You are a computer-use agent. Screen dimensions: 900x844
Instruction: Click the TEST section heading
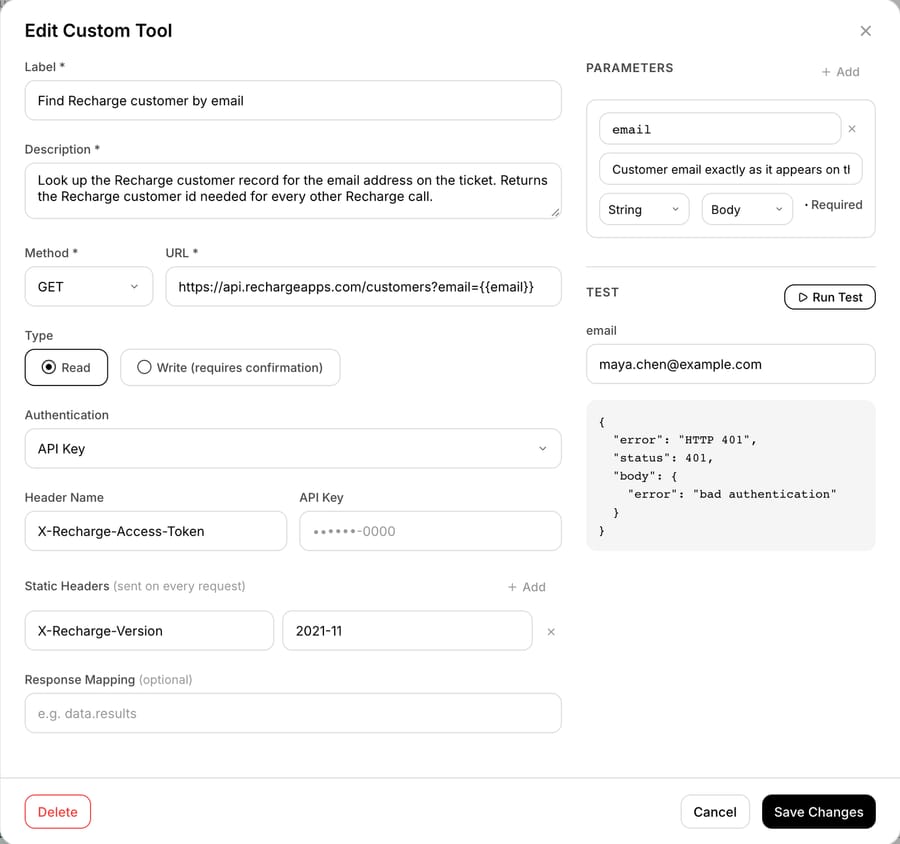(x=602, y=292)
